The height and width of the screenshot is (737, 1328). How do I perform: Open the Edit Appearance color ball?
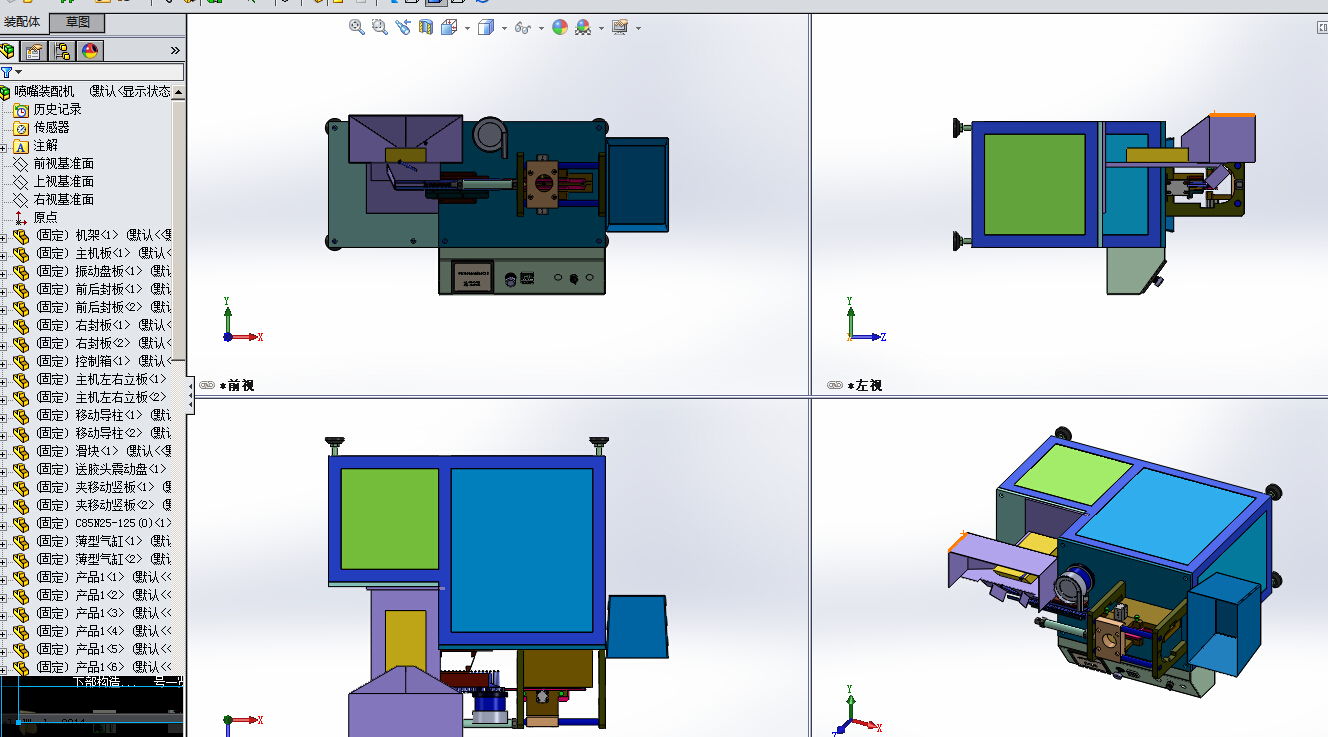[559, 27]
